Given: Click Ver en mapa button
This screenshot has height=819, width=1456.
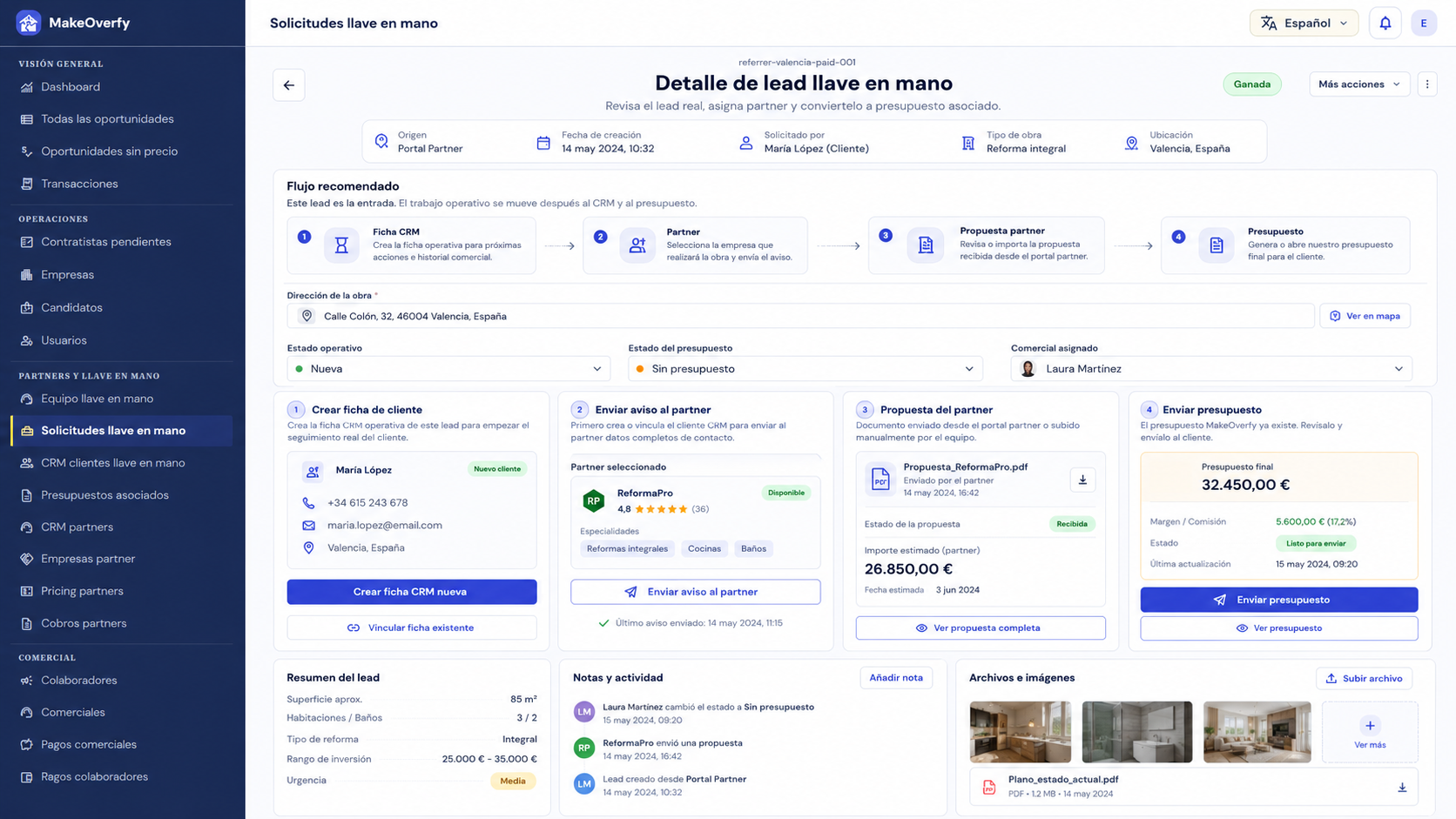Looking at the screenshot, I should tap(1365, 316).
